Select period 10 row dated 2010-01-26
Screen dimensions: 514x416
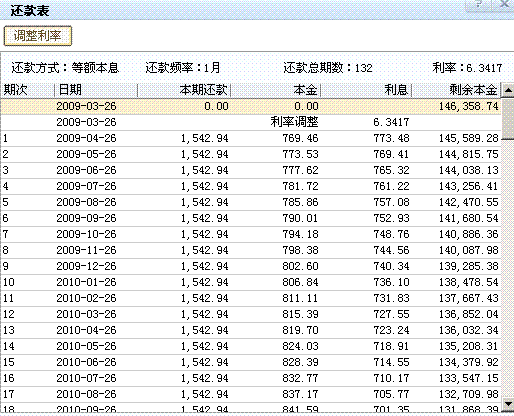(x=251, y=282)
